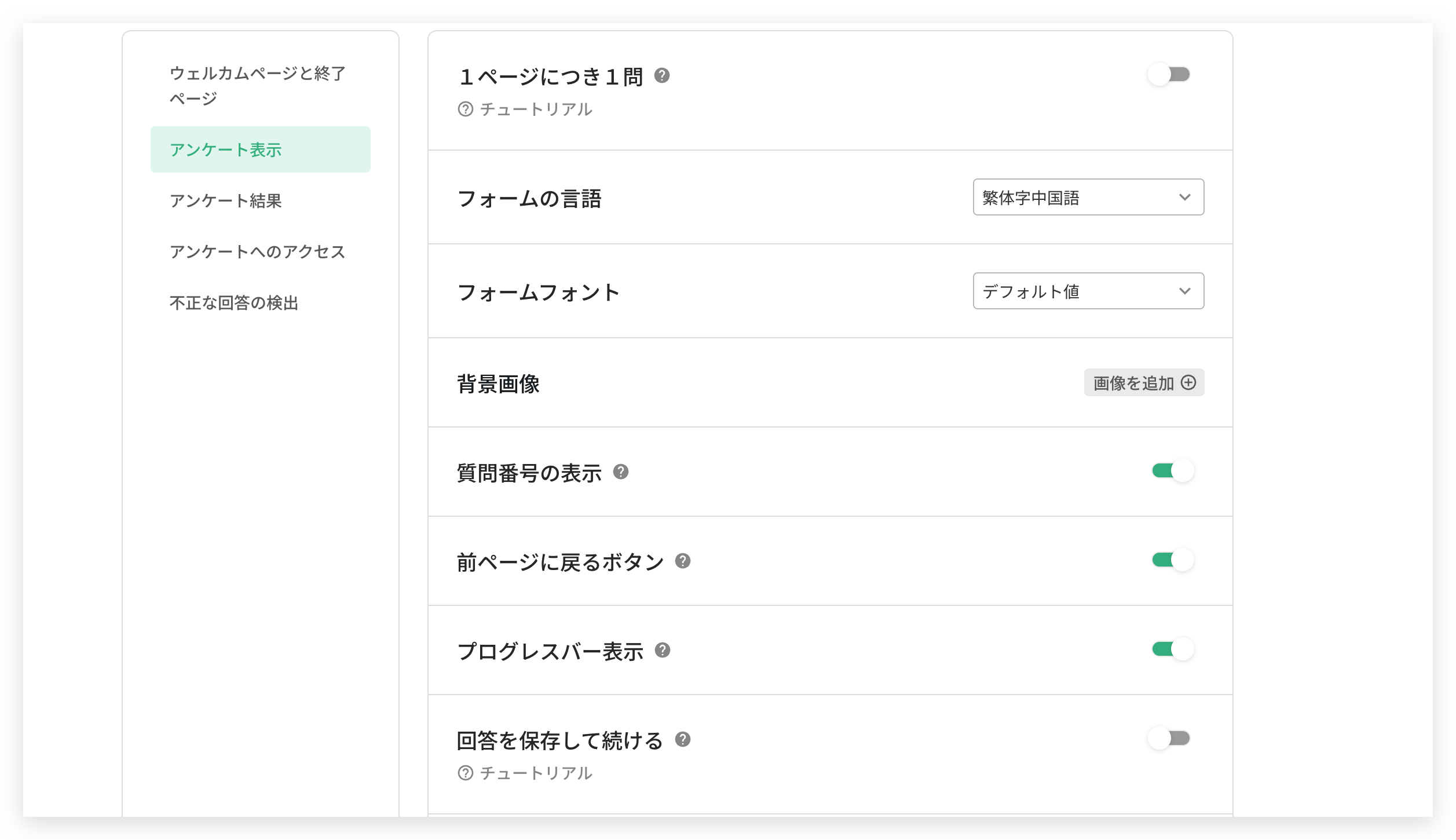This screenshot has width=1456, height=840.
Task: View help for 回答を保存して続ける
Action: pos(683,739)
